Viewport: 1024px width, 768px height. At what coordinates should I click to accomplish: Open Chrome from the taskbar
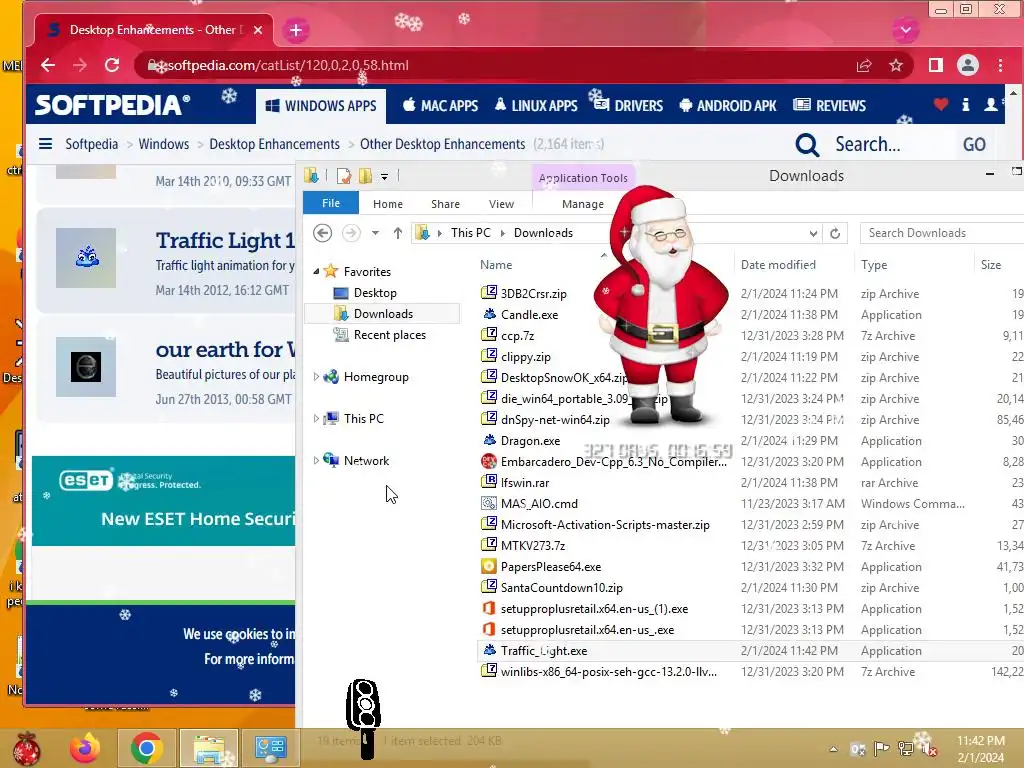146,748
